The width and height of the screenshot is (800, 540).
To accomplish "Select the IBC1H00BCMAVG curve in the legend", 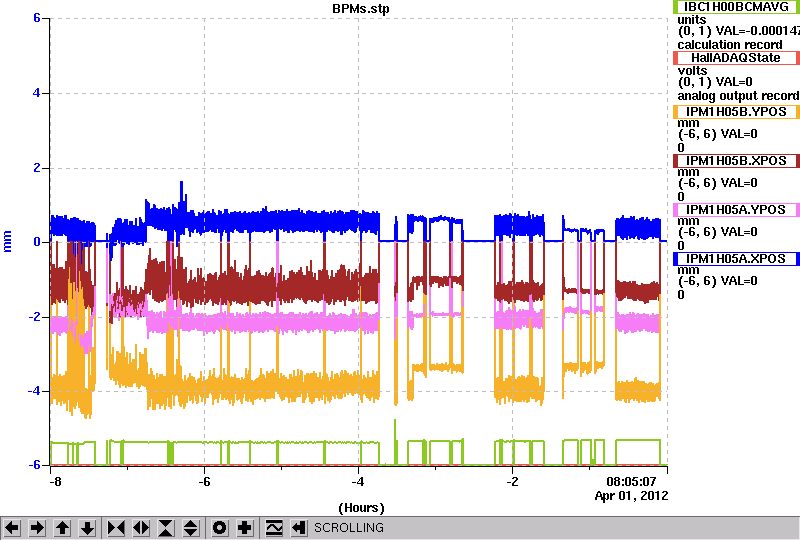I will 737,7.
